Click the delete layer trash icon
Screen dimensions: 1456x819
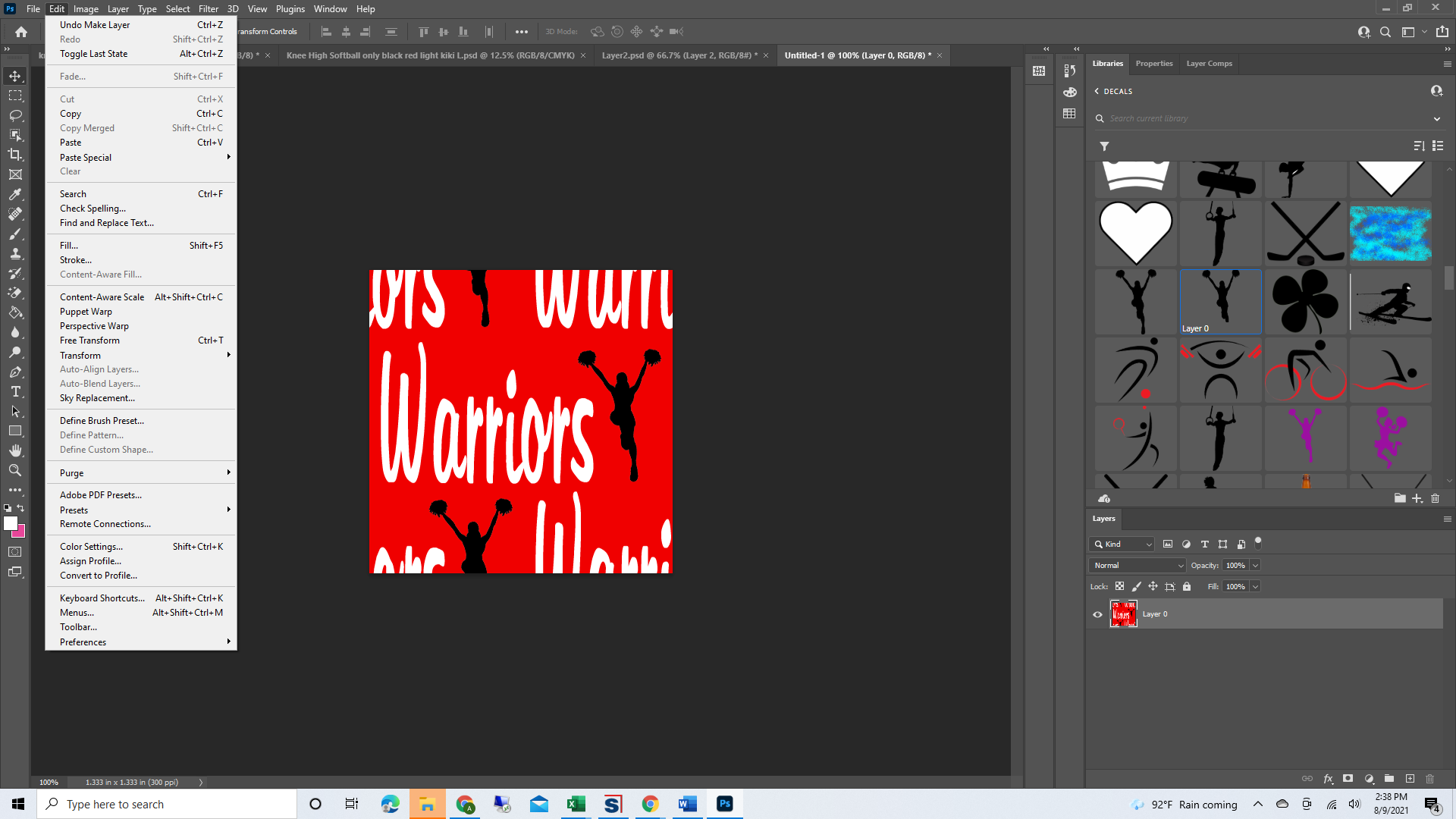(1429, 779)
